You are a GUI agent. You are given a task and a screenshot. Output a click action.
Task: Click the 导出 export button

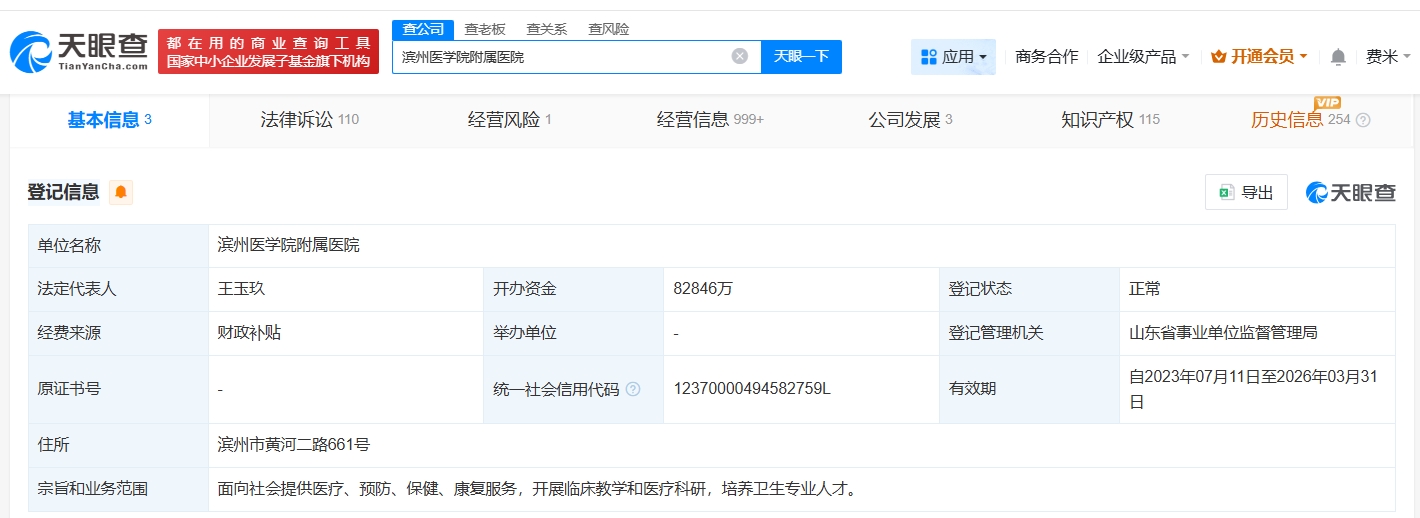click(1246, 193)
